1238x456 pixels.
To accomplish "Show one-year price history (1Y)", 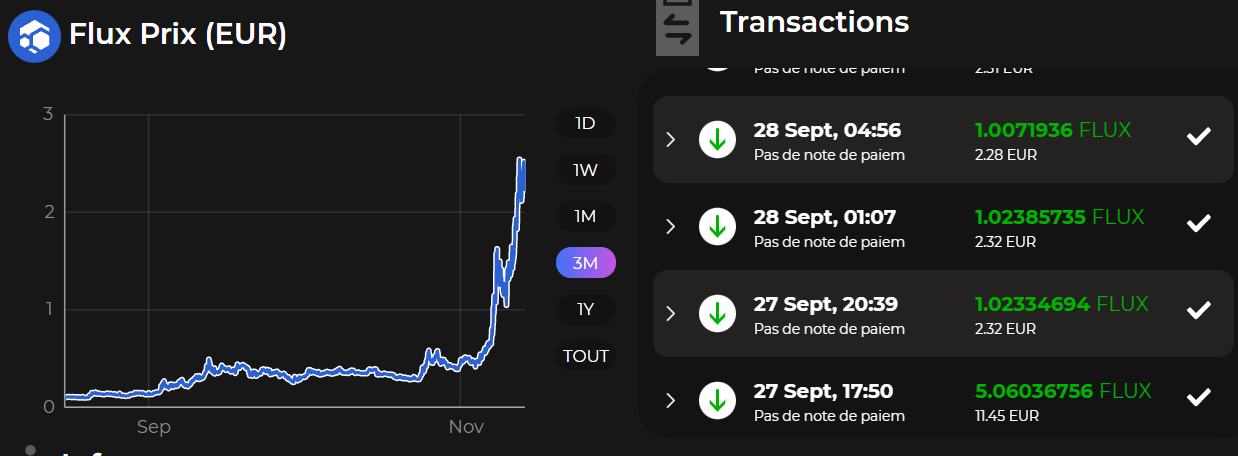I will (585, 309).
